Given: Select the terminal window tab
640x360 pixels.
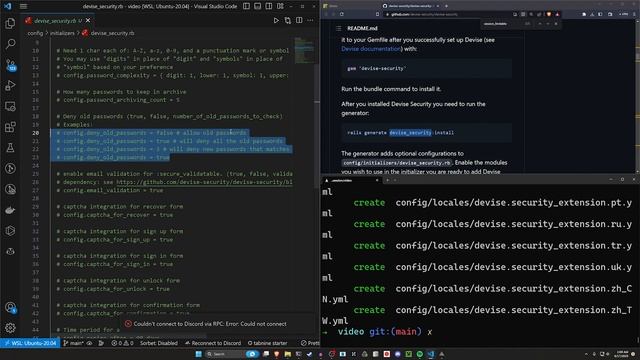Looking at the screenshot, I should tap(352, 180).
